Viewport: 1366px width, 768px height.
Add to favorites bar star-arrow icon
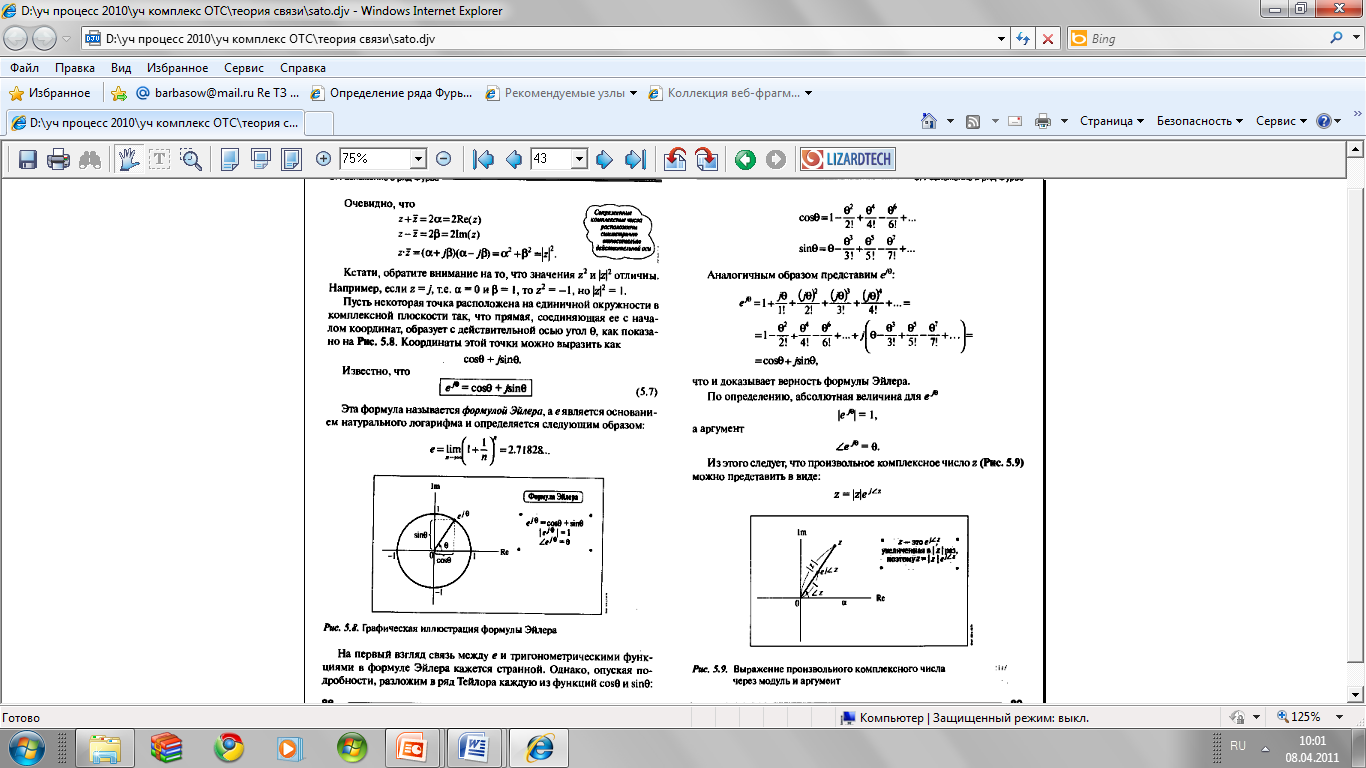[x=119, y=93]
